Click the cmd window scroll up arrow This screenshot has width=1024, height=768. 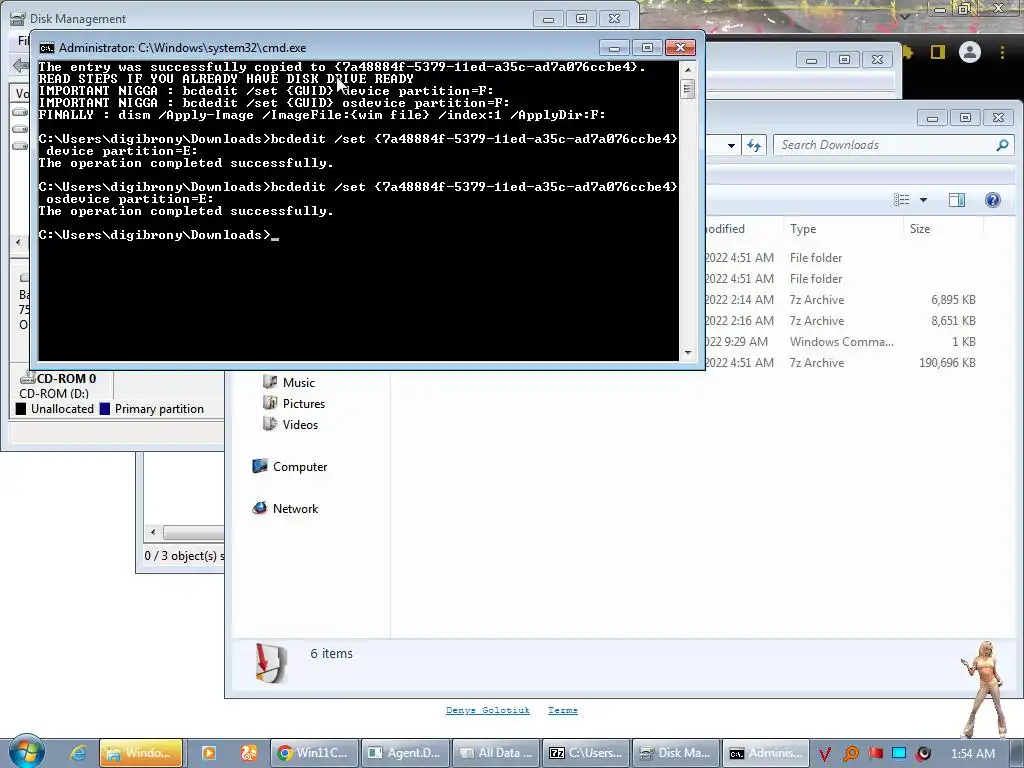pyautogui.click(x=688, y=69)
